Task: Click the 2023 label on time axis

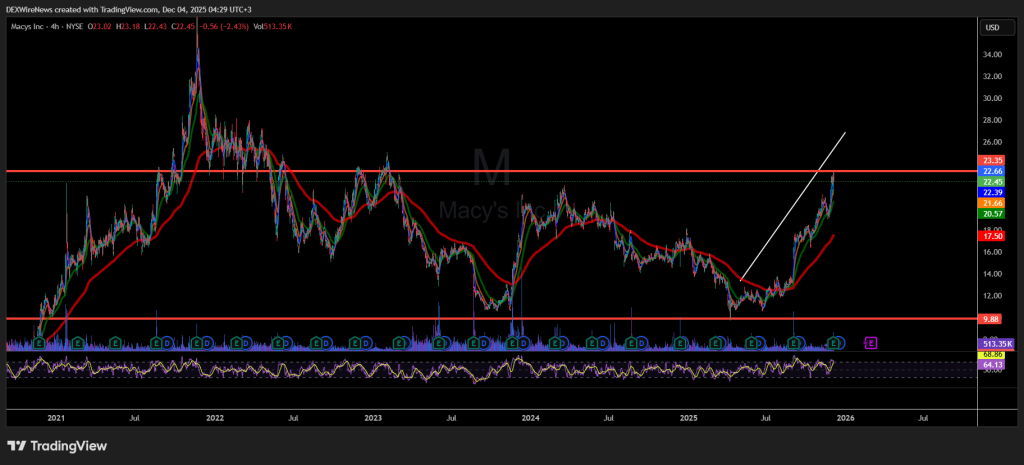Action: 373,417
